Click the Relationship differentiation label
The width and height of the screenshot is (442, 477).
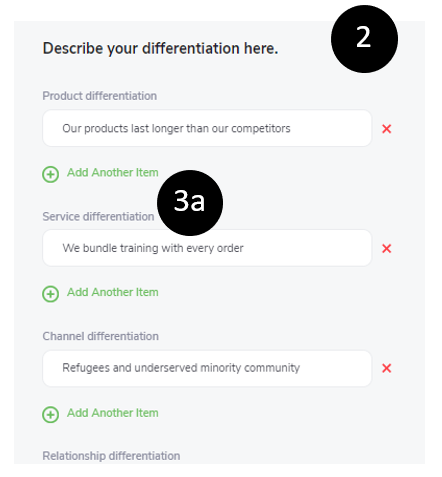(x=111, y=456)
